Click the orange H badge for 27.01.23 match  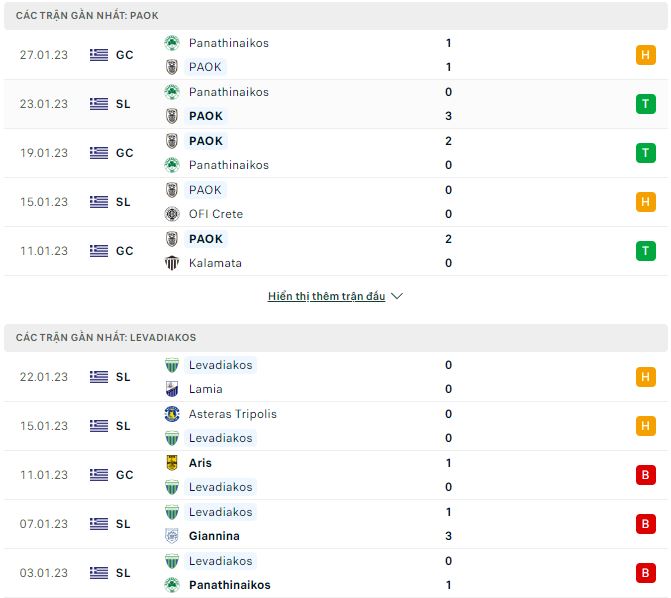pyautogui.click(x=645, y=55)
